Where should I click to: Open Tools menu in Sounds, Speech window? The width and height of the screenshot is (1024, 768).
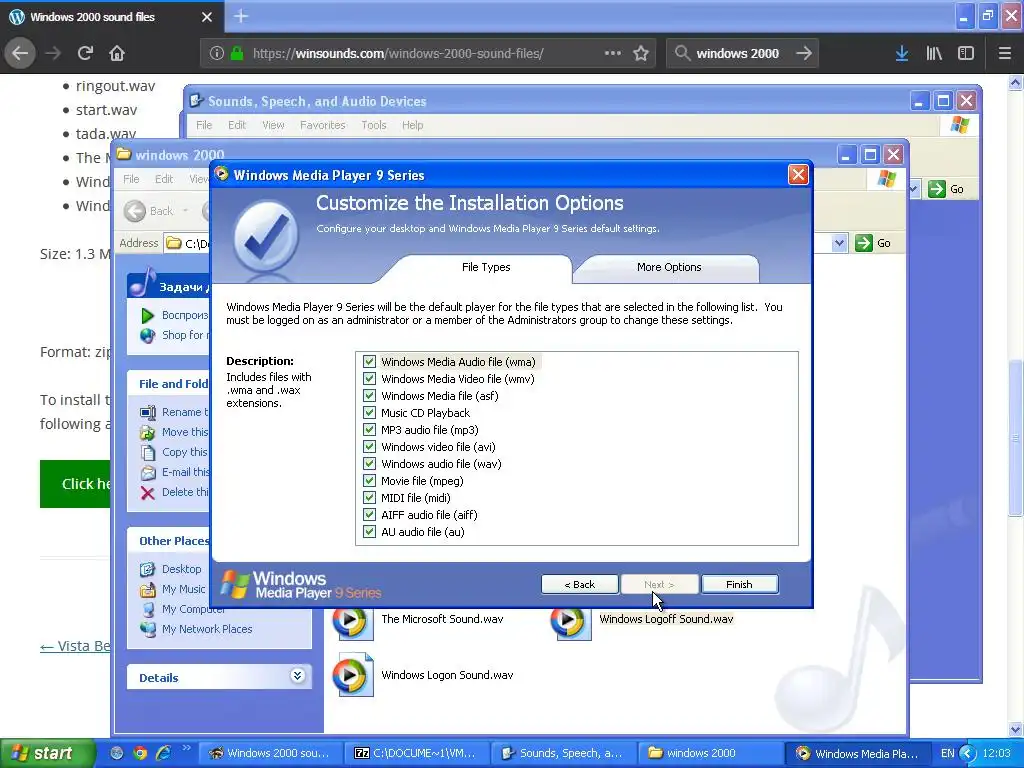point(374,125)
